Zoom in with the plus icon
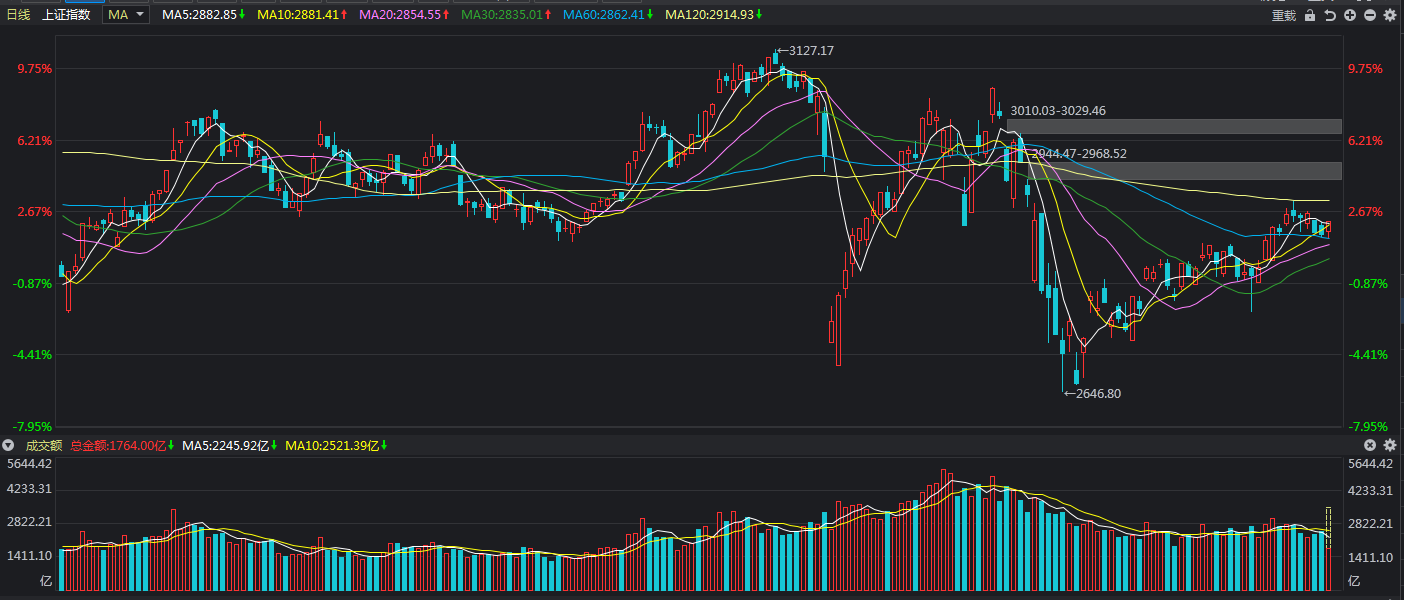1404x600 pixels. [1350, 15]
